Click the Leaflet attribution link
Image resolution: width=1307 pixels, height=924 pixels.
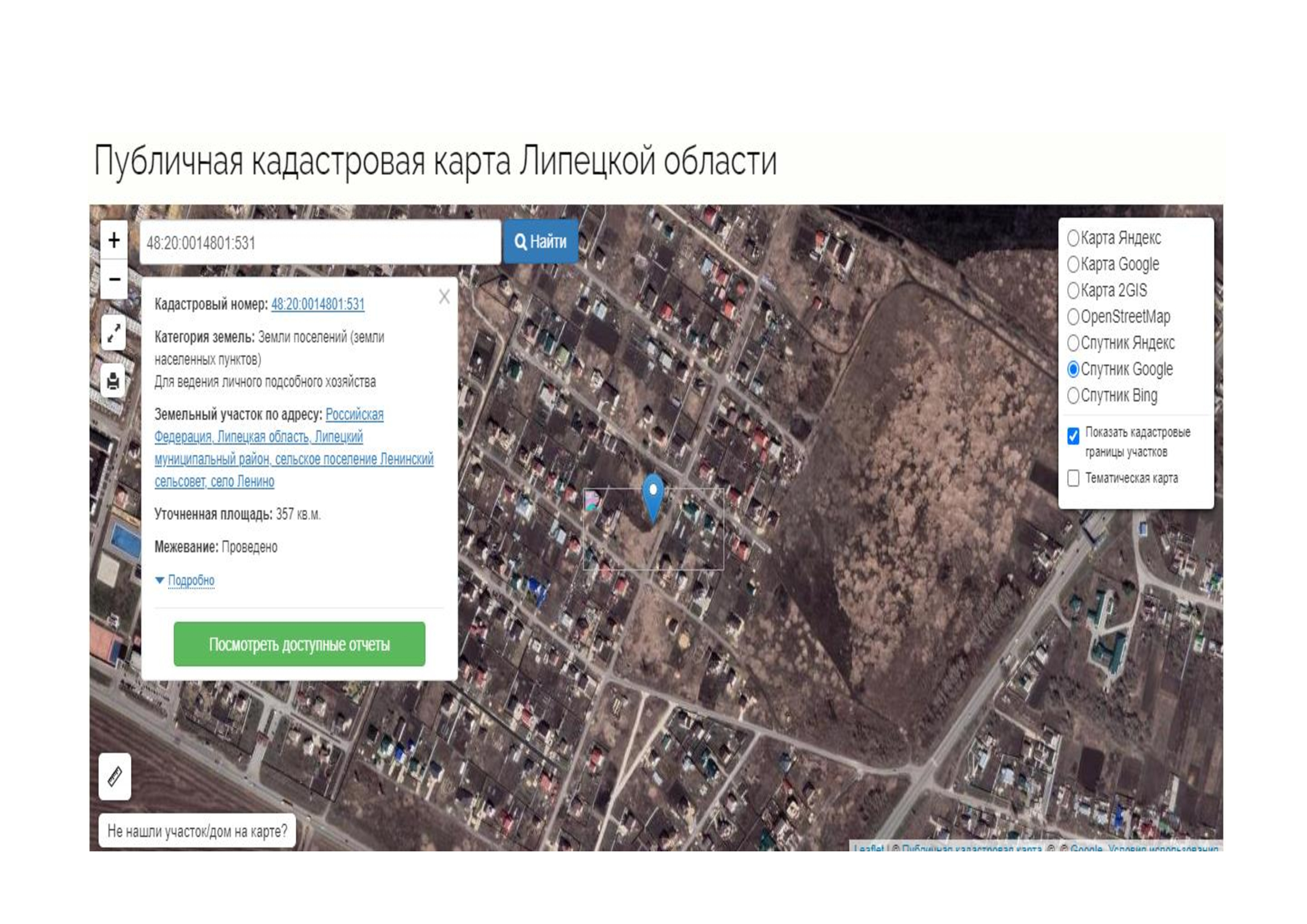(868, 848)
